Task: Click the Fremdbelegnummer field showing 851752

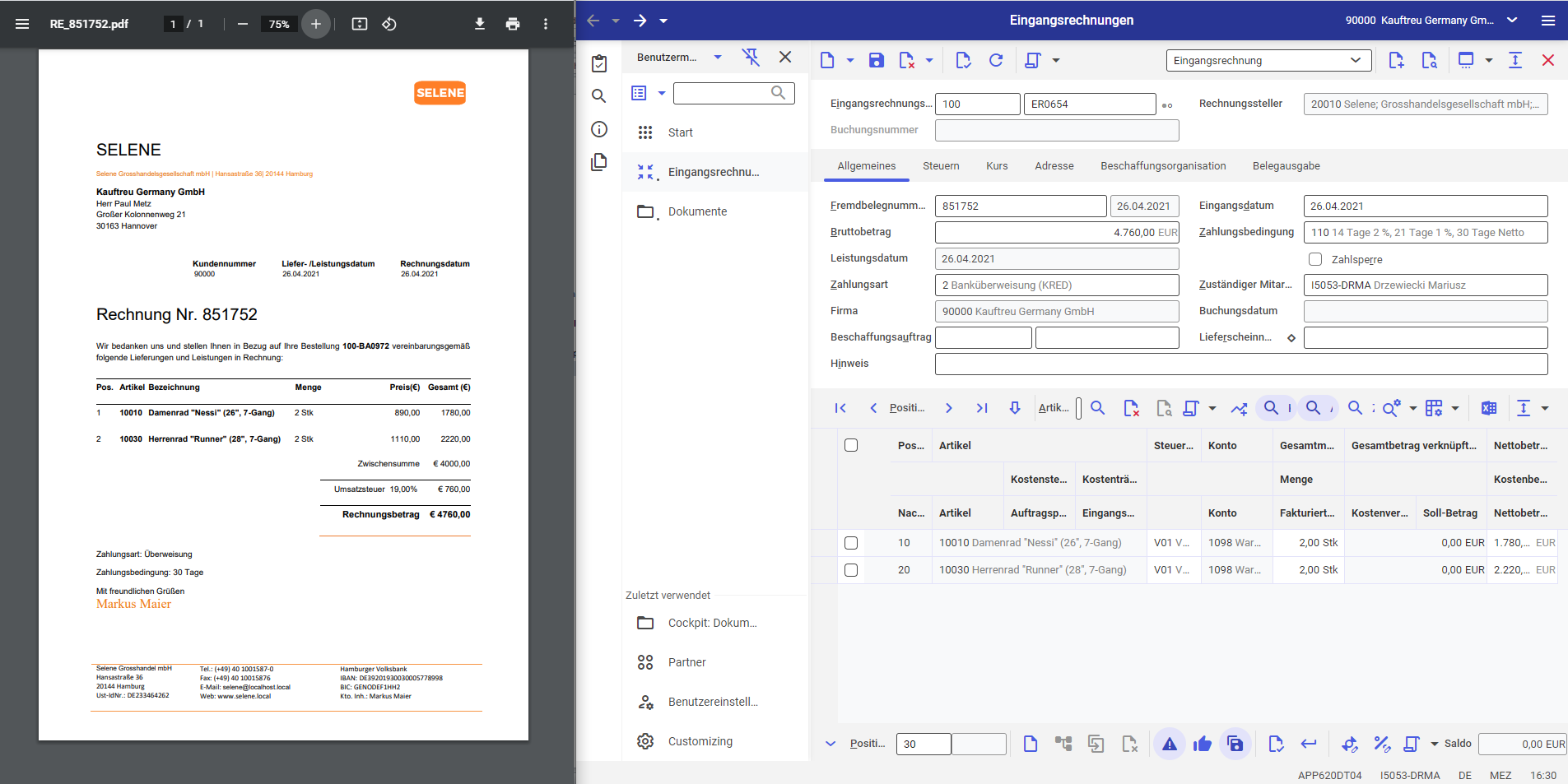Action: 1021,206
